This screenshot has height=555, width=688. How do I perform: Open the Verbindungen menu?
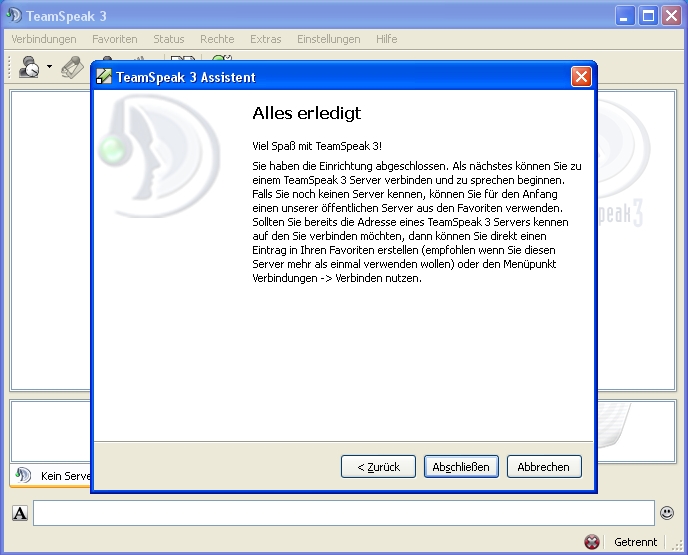coord(44,39)
